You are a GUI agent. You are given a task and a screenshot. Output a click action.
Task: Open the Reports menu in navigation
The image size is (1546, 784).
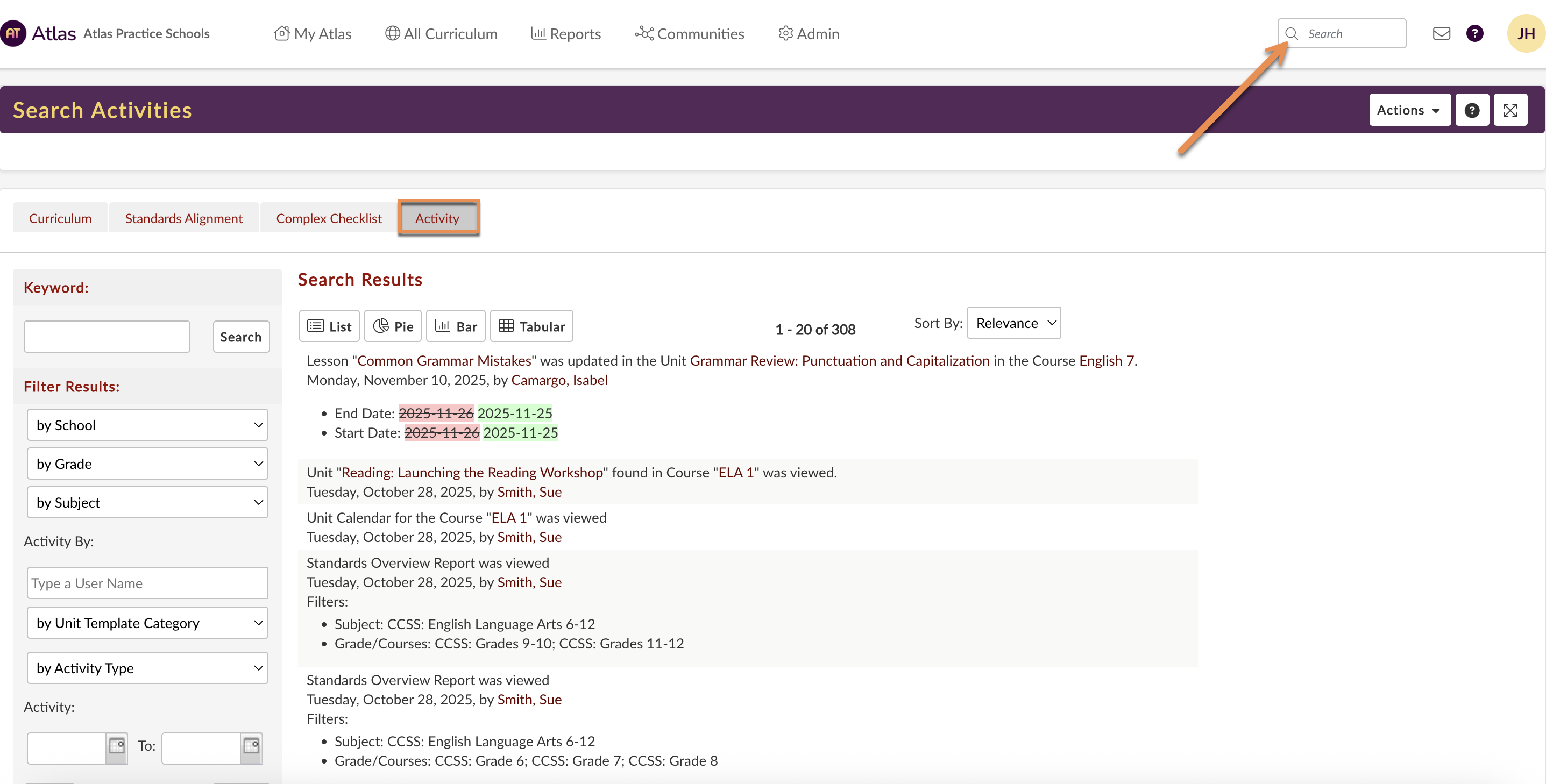pos(566,34)
